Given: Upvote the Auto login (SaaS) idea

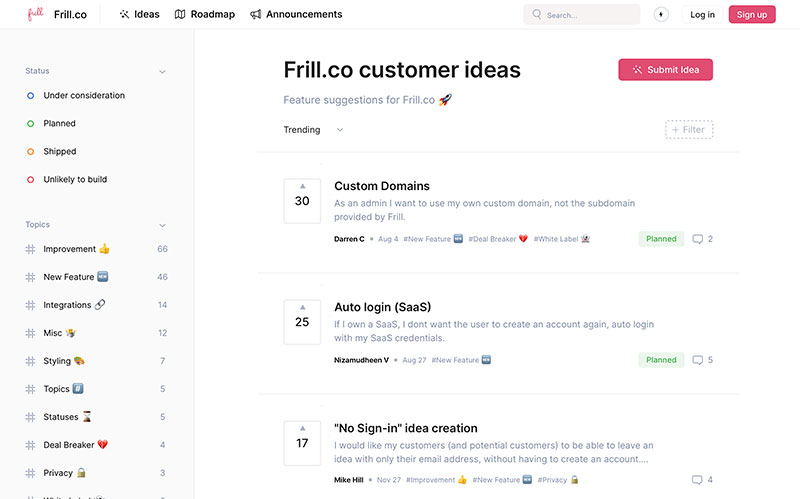Looking at the screenshot, I should (302, 322).
